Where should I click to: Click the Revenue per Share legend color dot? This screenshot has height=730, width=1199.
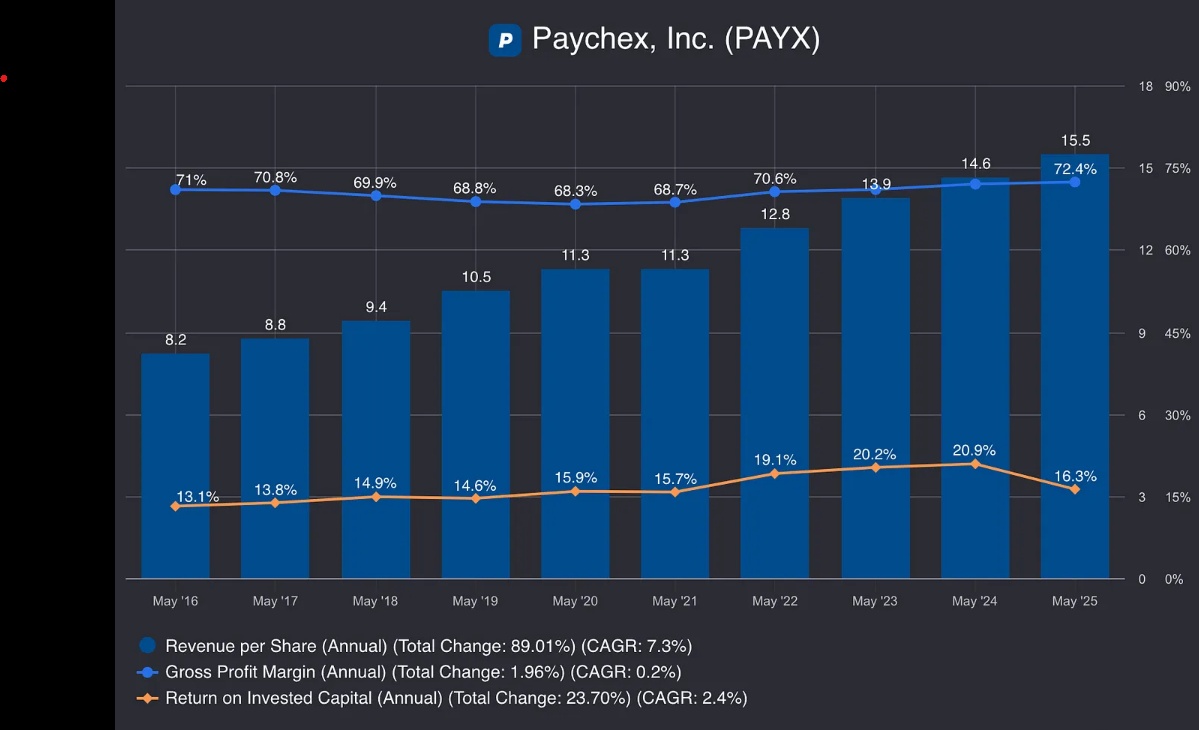pos(148,645)
